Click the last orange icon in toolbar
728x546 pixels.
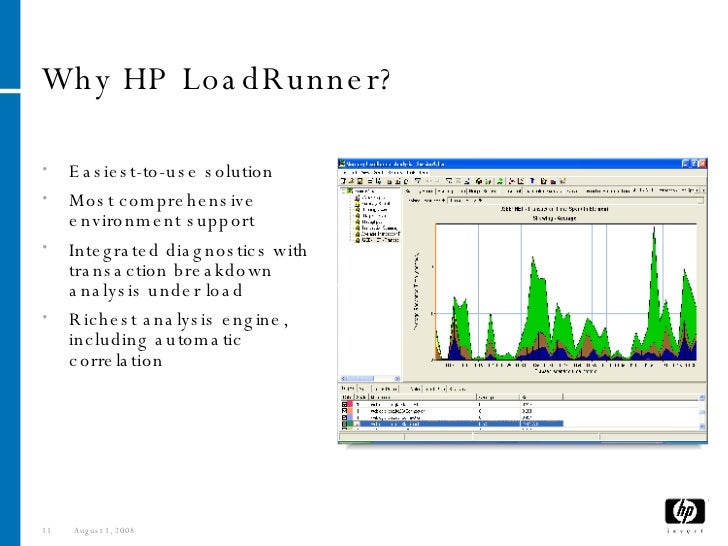click(563, 181)
